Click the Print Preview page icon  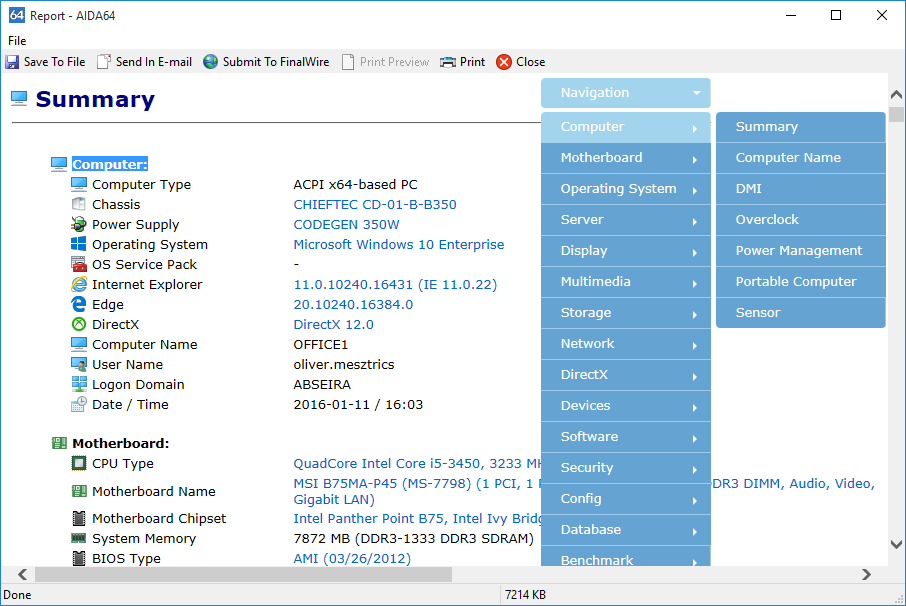(348, 62)
